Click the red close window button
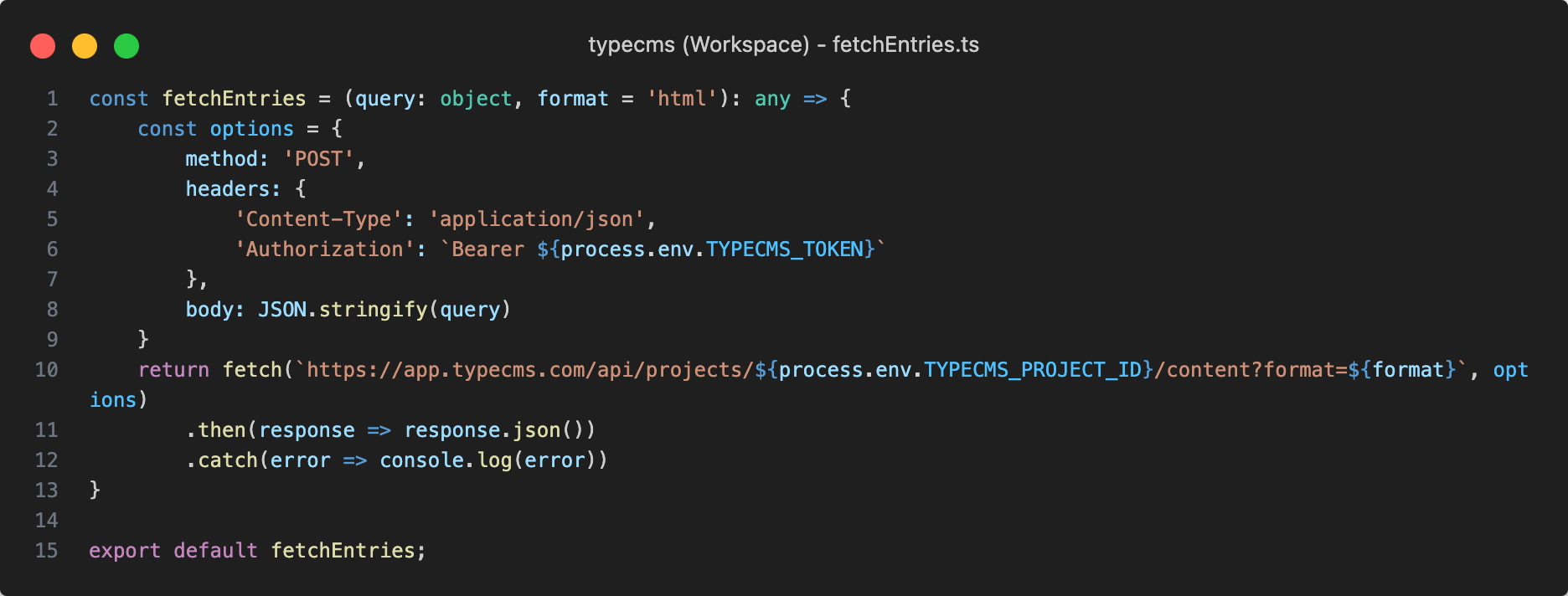Screen dimensions: 1568x596 point(43,45)
